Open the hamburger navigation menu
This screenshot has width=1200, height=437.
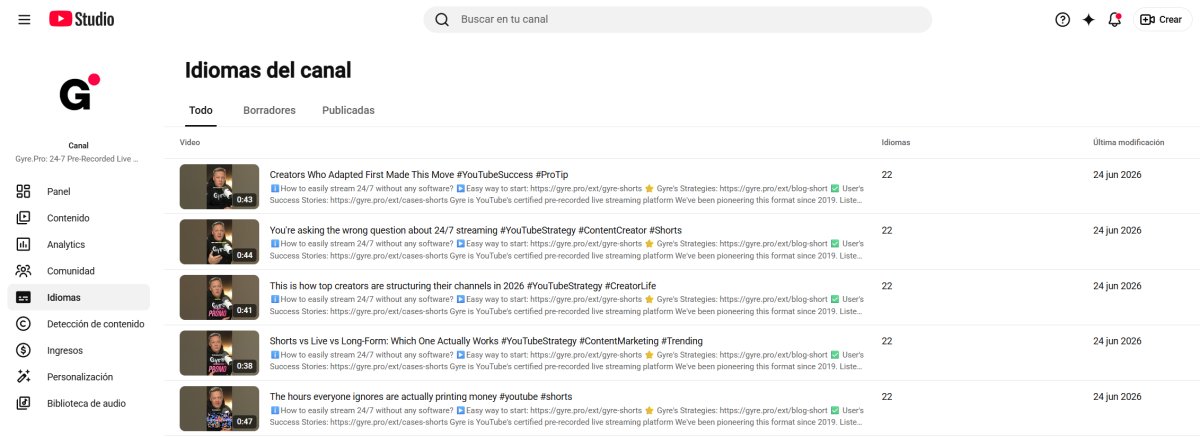tap(24, 19)
